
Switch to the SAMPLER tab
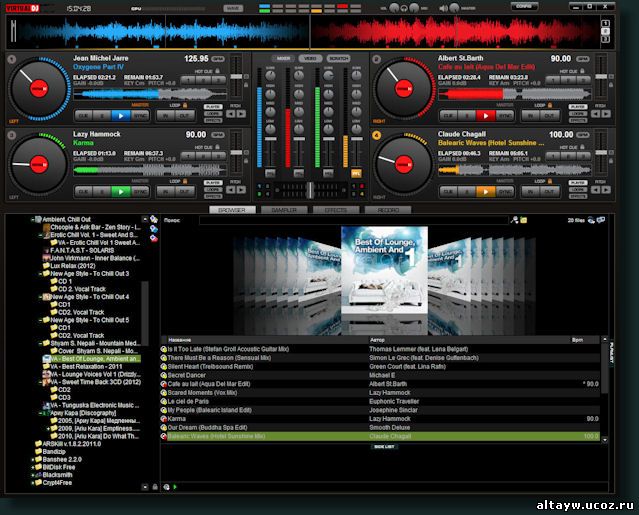284,210
